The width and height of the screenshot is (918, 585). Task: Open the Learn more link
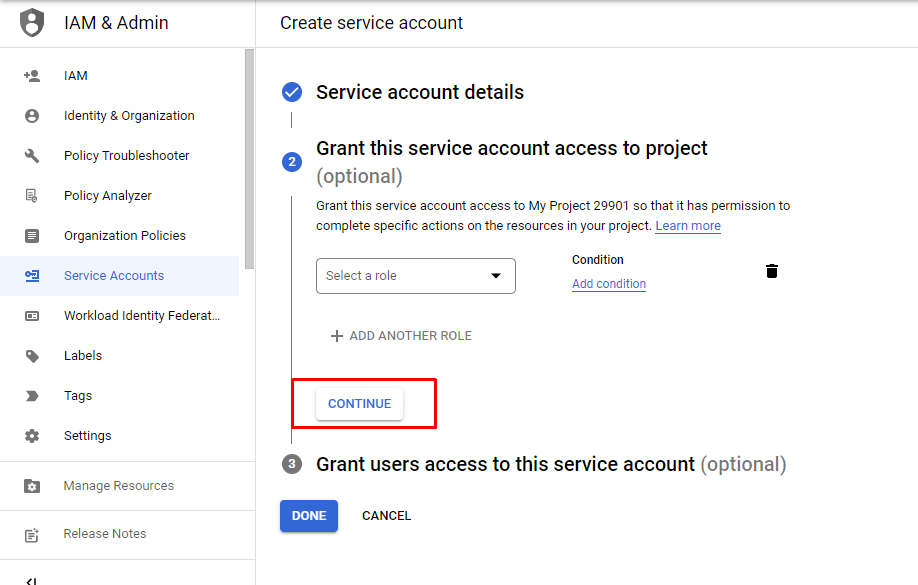coord(688,226)
